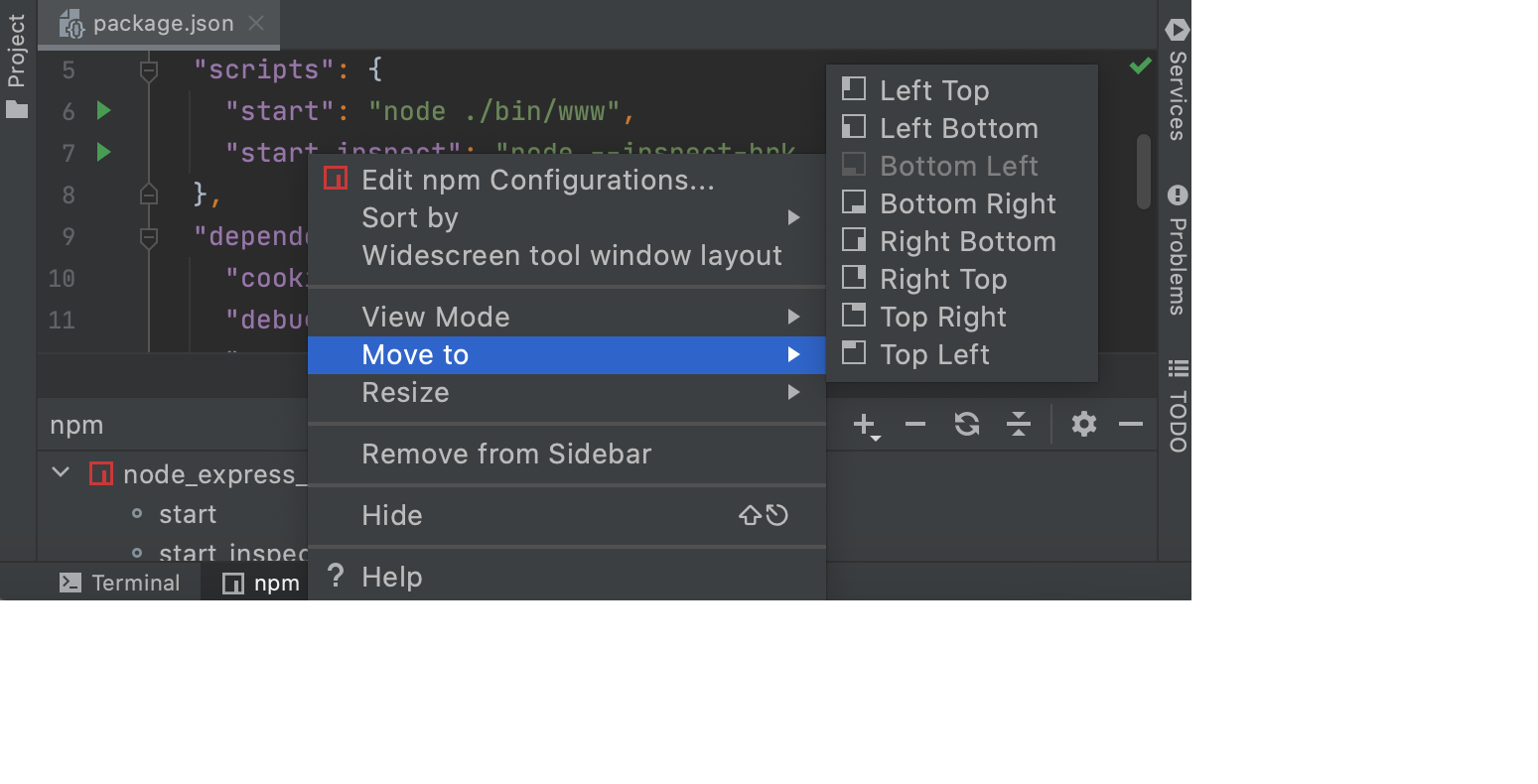
Task: Click the "scripts" key in editor
Action: (x=263, y=69)
